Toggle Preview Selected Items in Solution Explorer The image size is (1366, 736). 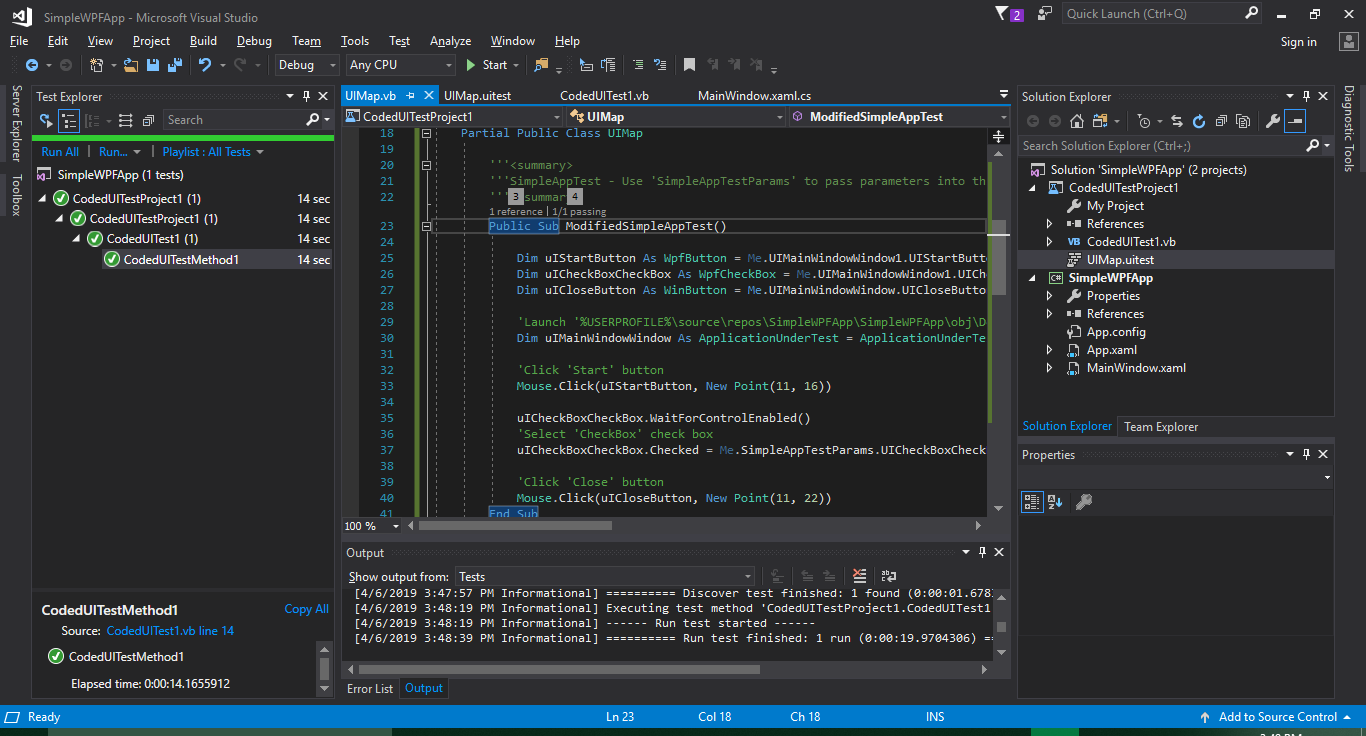[1295, 121]
